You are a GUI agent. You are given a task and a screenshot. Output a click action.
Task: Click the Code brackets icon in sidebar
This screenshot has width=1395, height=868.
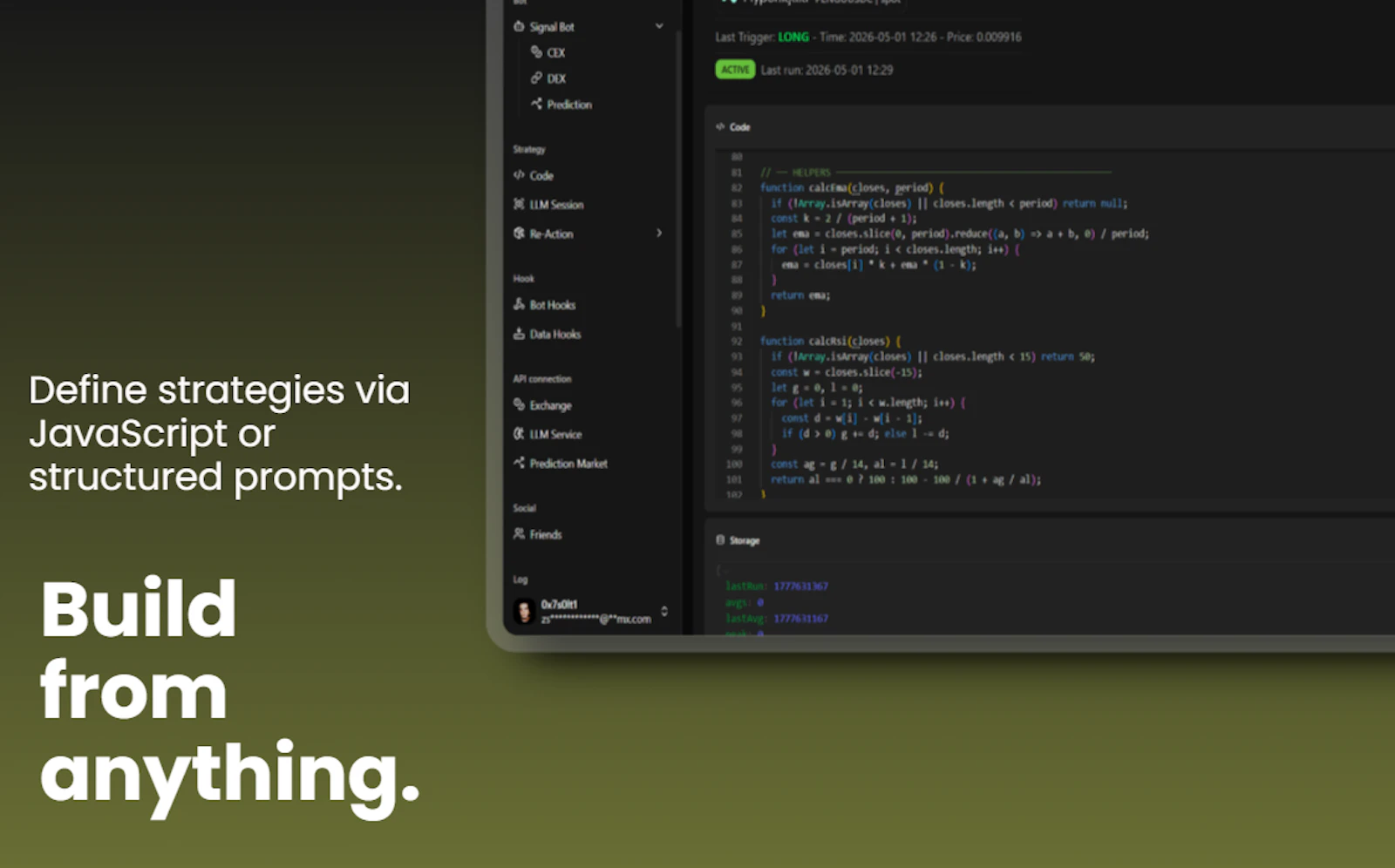519,175
